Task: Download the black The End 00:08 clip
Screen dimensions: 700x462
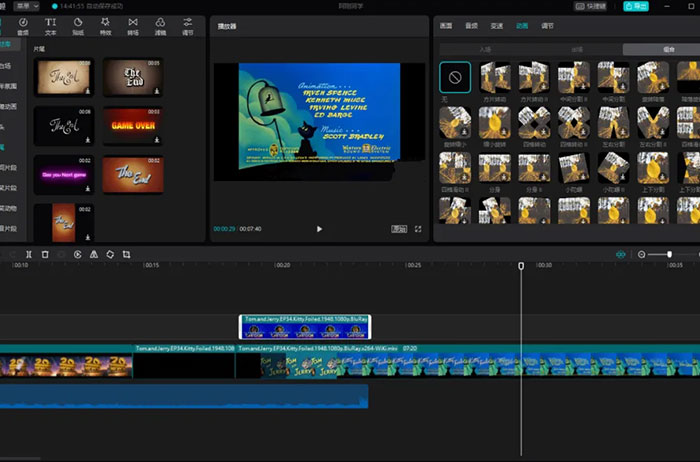Action: (x=88, y=140)
